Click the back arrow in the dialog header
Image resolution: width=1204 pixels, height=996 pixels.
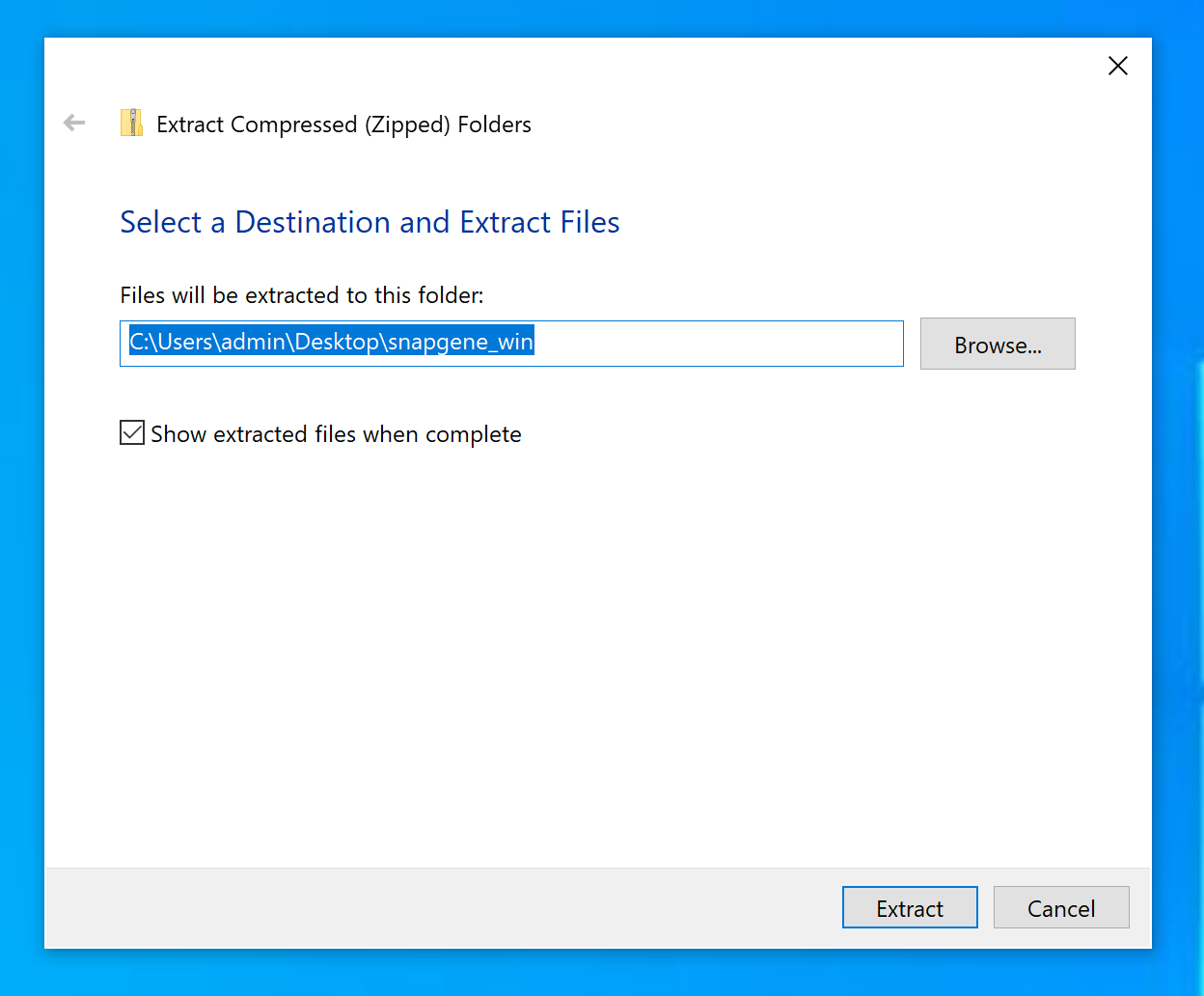[x=74, y=123]
